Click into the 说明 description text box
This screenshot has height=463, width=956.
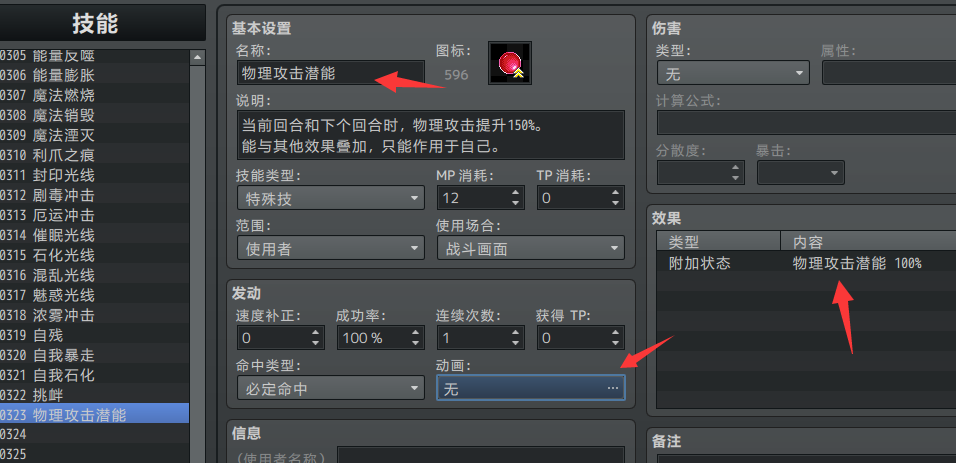[430, 135]
